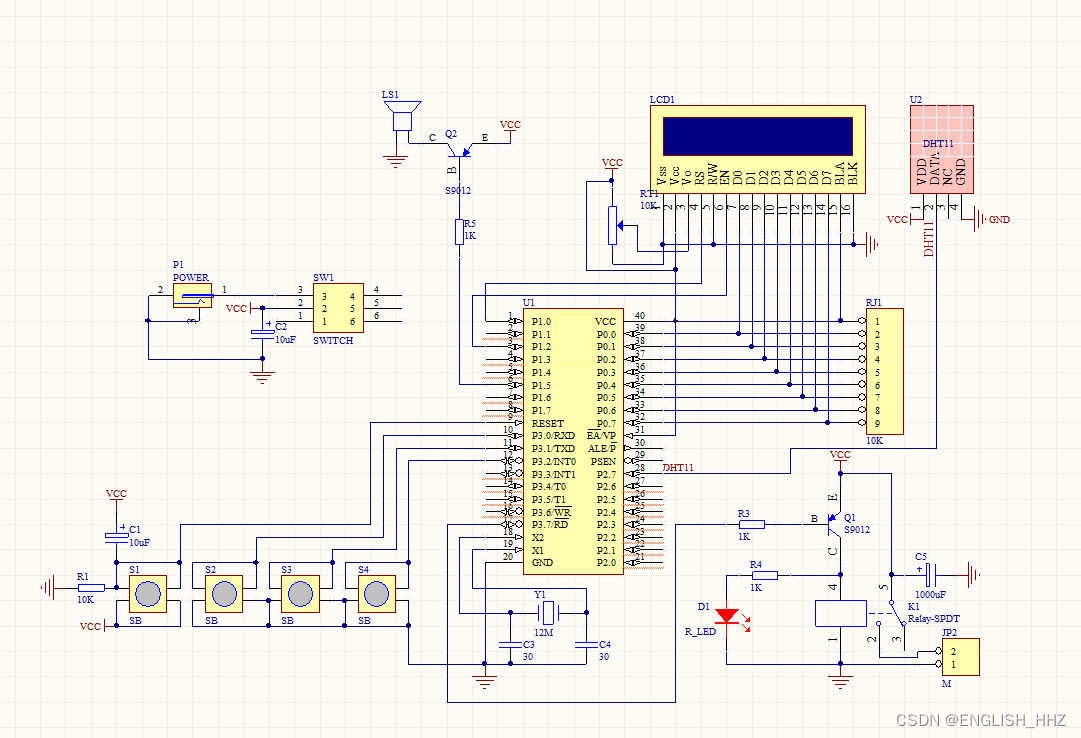Click the VCC power port above Q1

[840, 459]
